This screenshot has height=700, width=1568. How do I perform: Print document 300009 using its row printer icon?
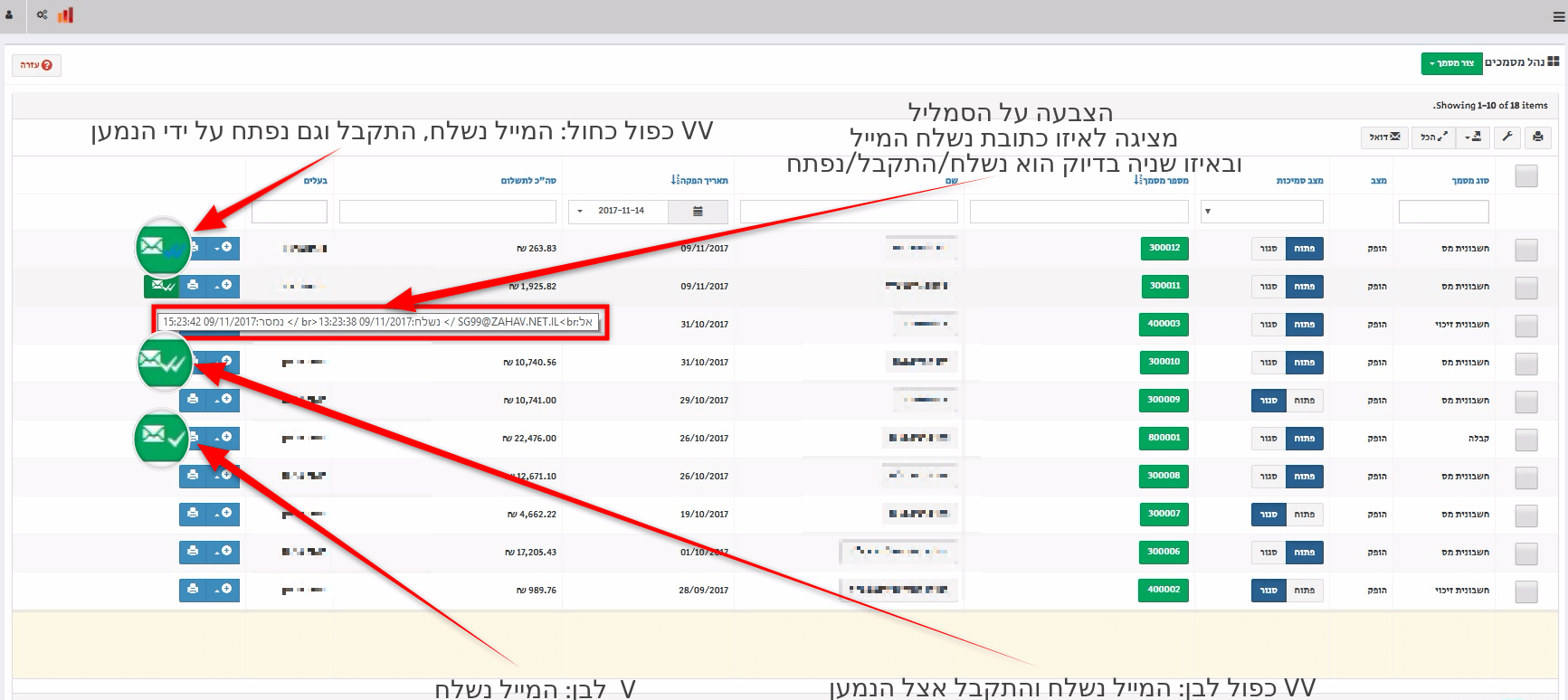(193, 400)
